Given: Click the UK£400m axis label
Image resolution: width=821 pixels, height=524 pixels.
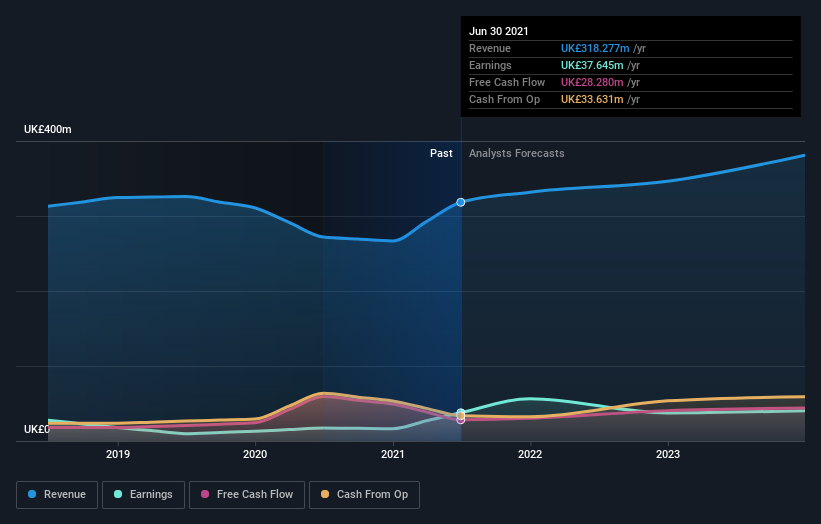Looking at the screenshot, I should tap(48, 129).
